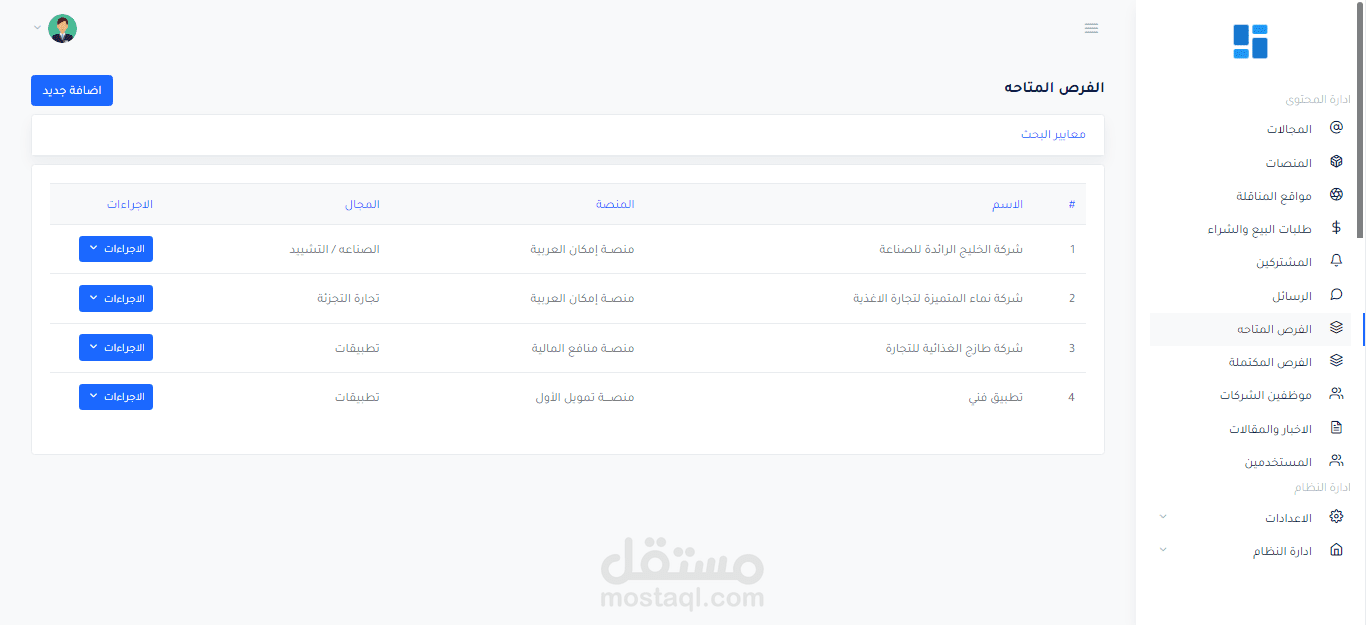Click the people icon beside موظفين الشركات
Screen dimensions: 1366x625
tap(1336, 394)
